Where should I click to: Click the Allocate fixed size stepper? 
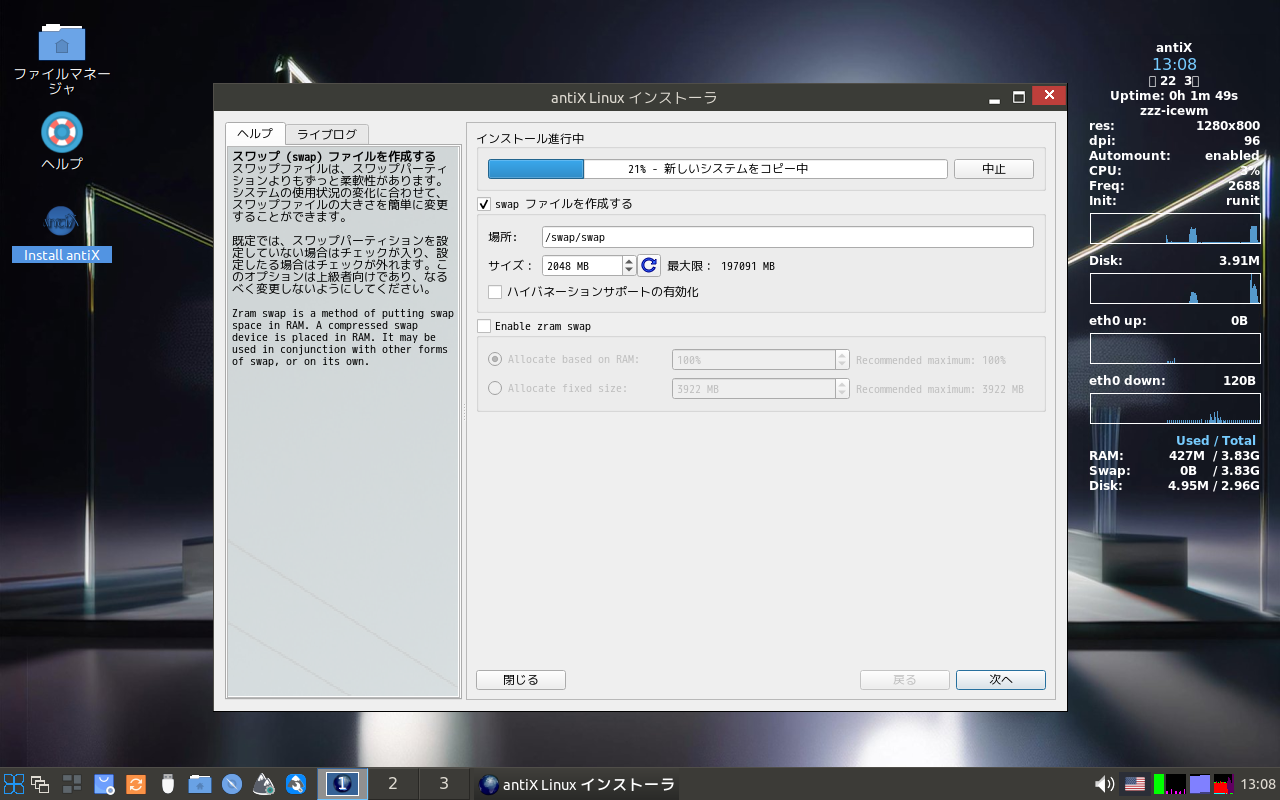click(x=842, y=389)
